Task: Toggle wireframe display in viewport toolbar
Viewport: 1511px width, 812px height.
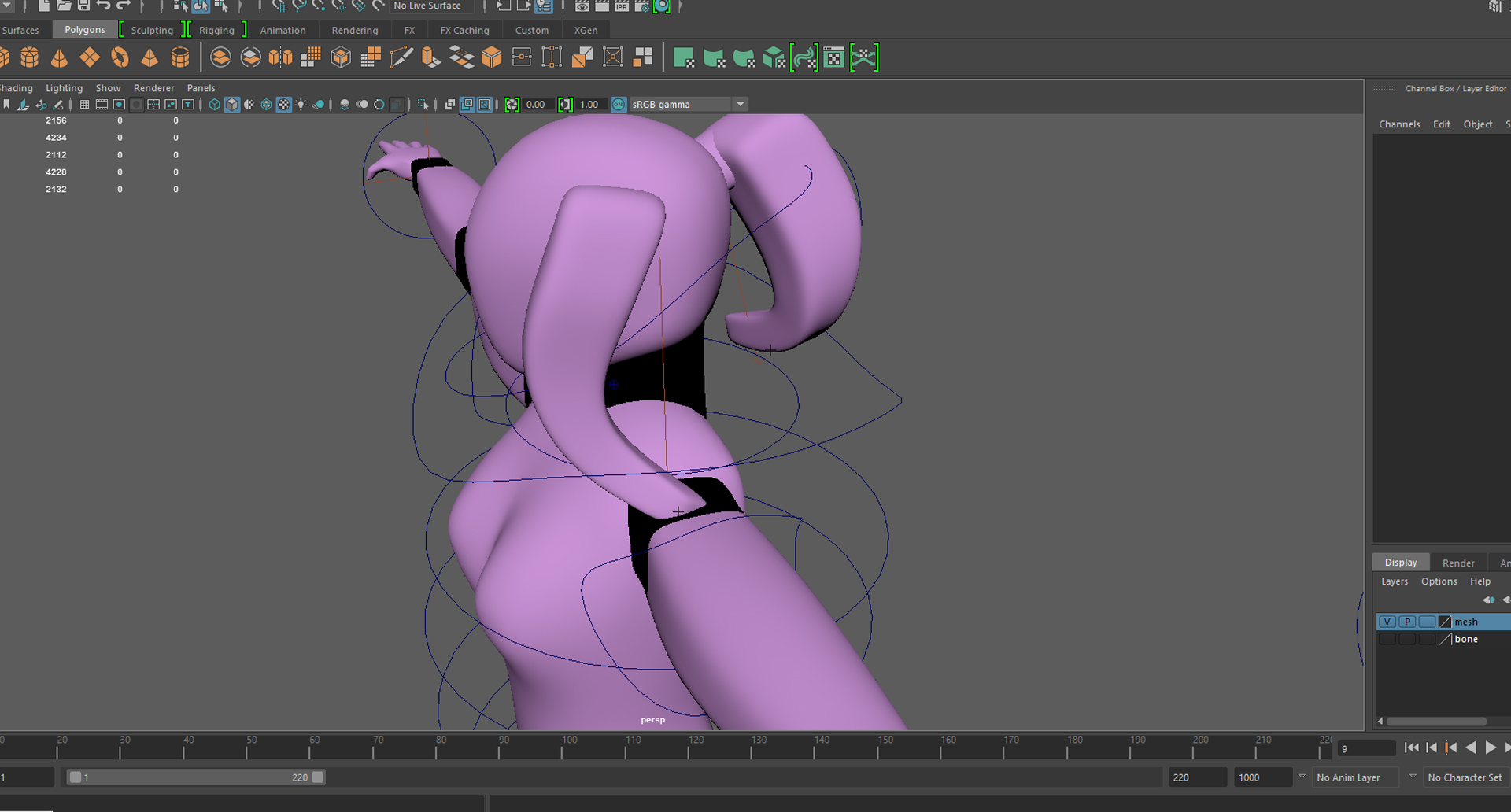Action: pos(215,105)
